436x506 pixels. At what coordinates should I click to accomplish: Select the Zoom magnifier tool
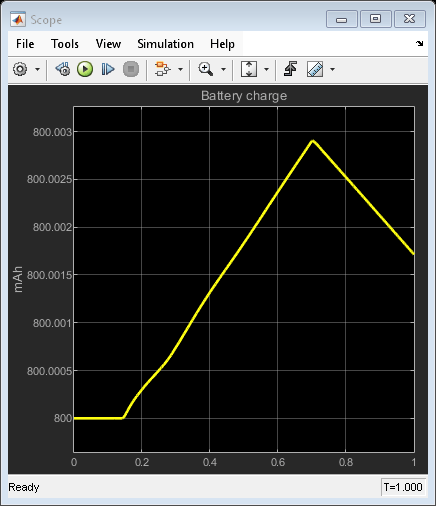click(x=206, y=69)
